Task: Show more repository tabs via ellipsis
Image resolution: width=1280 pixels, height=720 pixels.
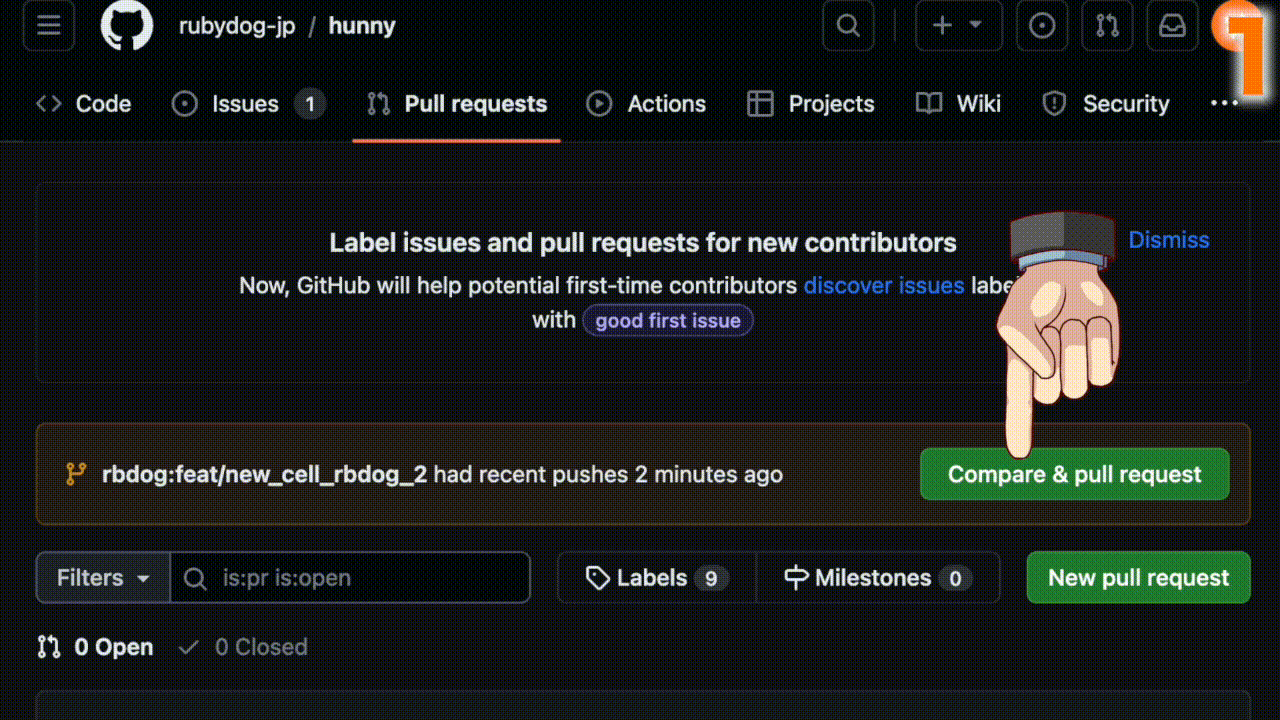Action: coord(1224,103)
